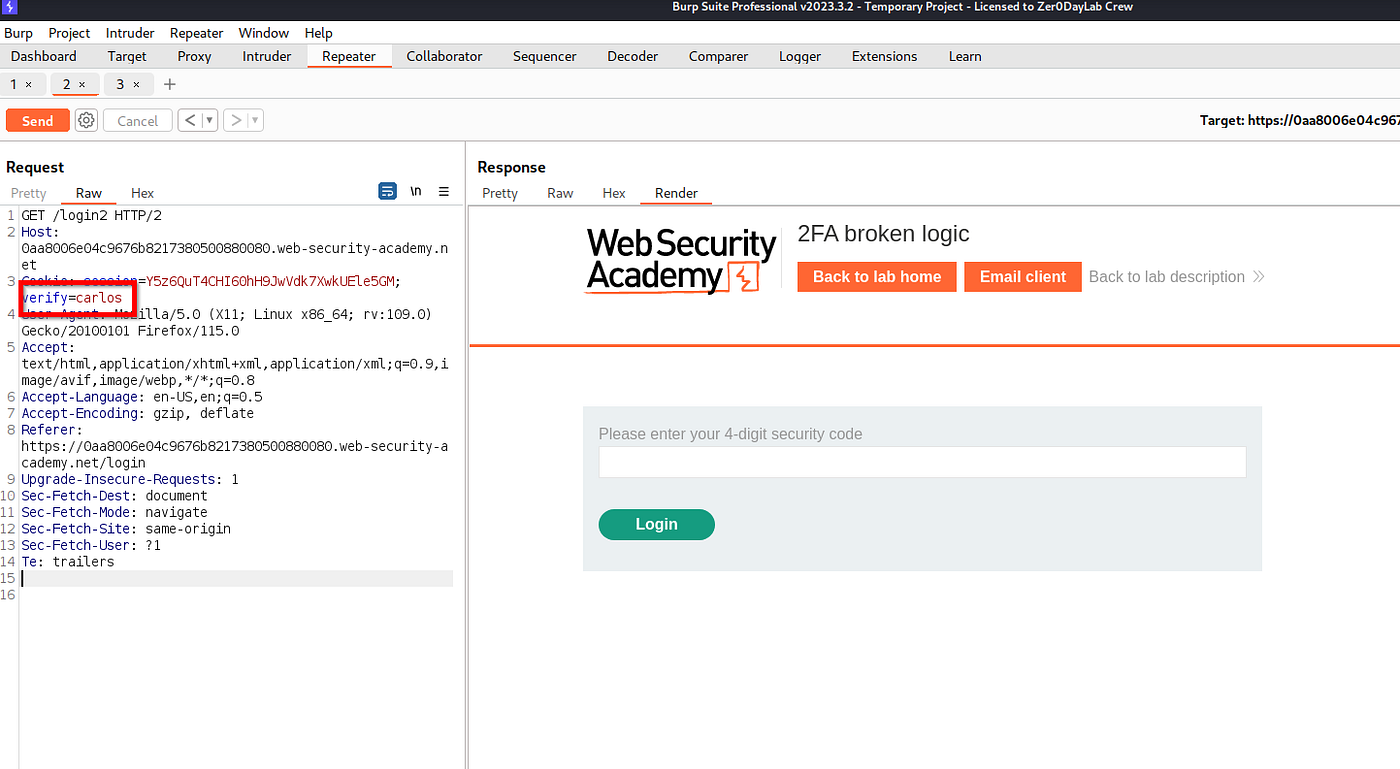This screenshot has width=1400, height=769.
Task: Click the Target URL label
Action: pos(1299,120)
